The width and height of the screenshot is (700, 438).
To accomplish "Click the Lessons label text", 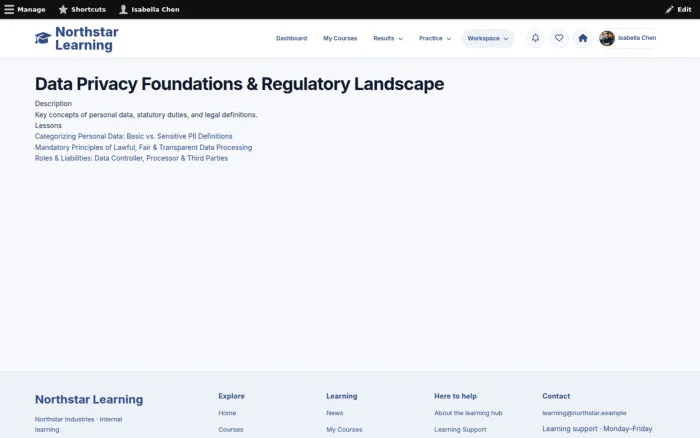I will [48, 125].
